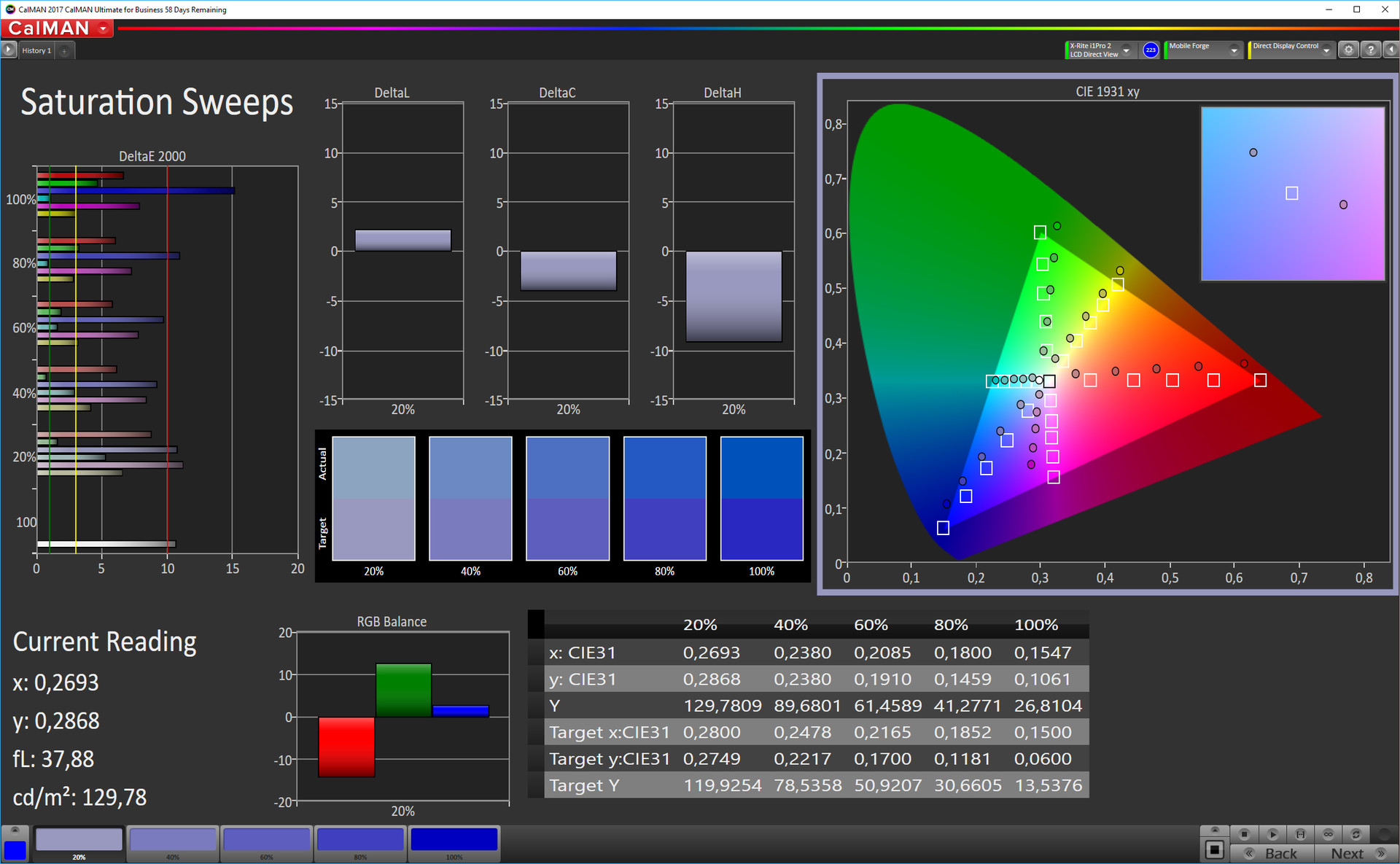Switch to the History 1 tab

36,50
